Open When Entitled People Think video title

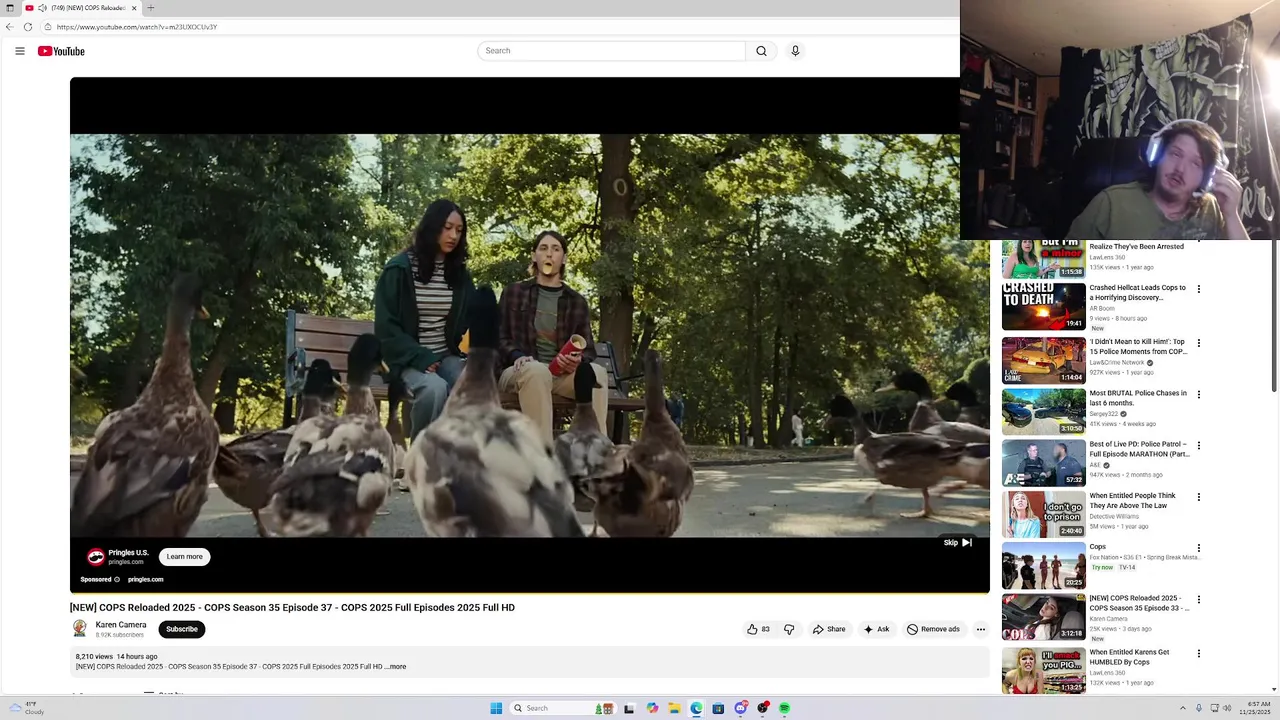(1133, 501)
